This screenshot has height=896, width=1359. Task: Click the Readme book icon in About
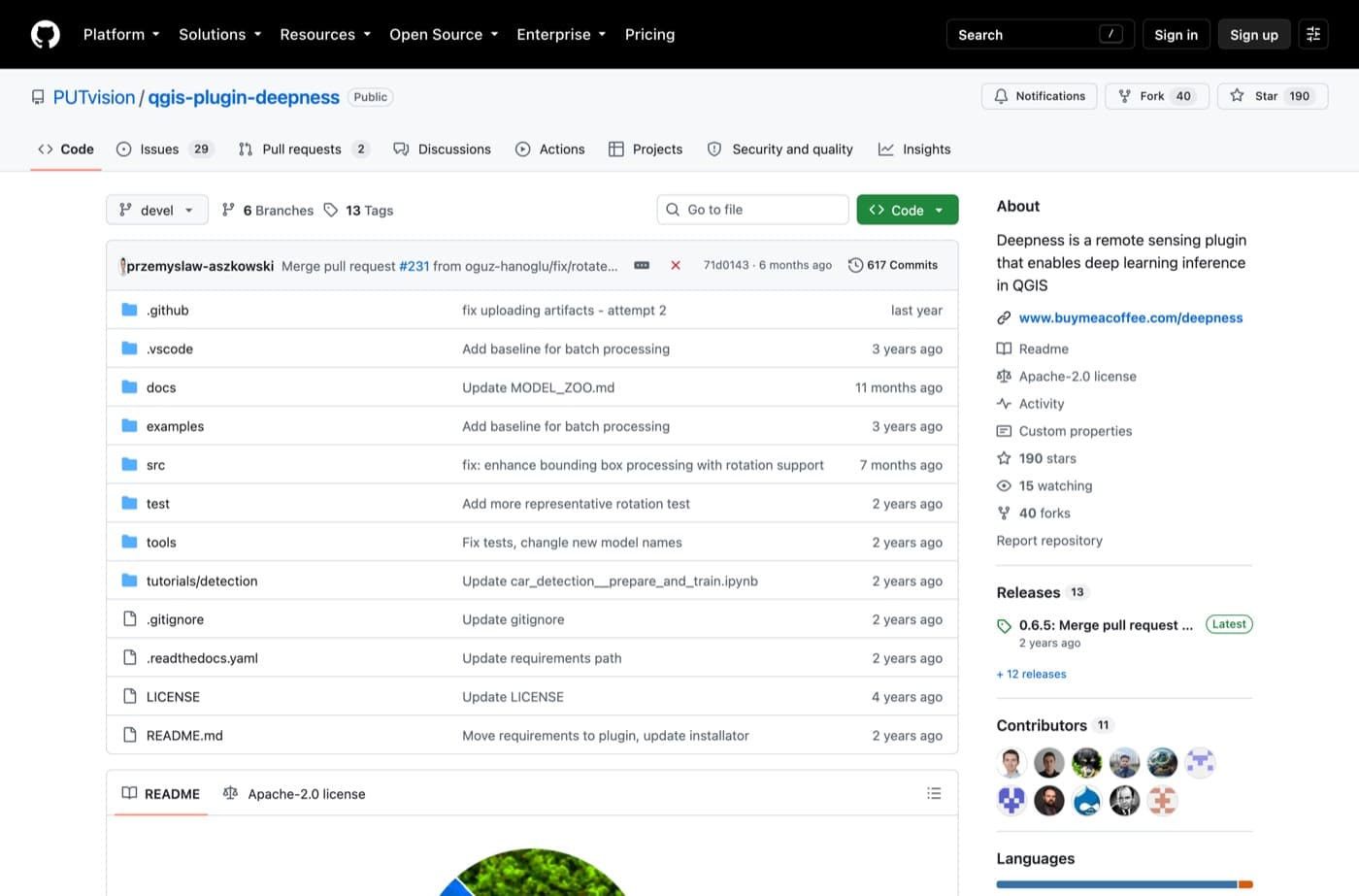[1004, 348]
